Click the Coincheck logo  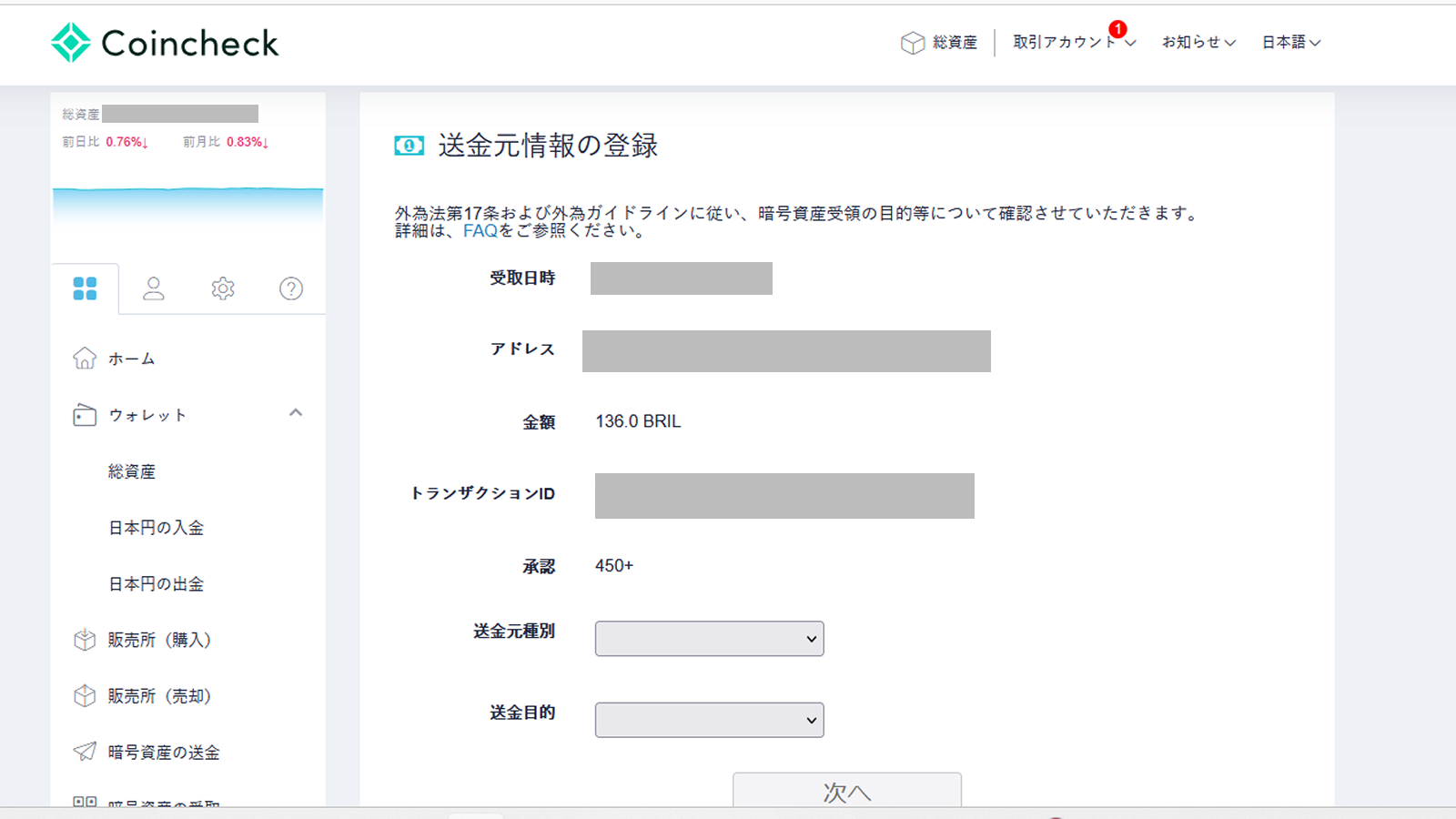pyautogui.click(x=164, y=42)
